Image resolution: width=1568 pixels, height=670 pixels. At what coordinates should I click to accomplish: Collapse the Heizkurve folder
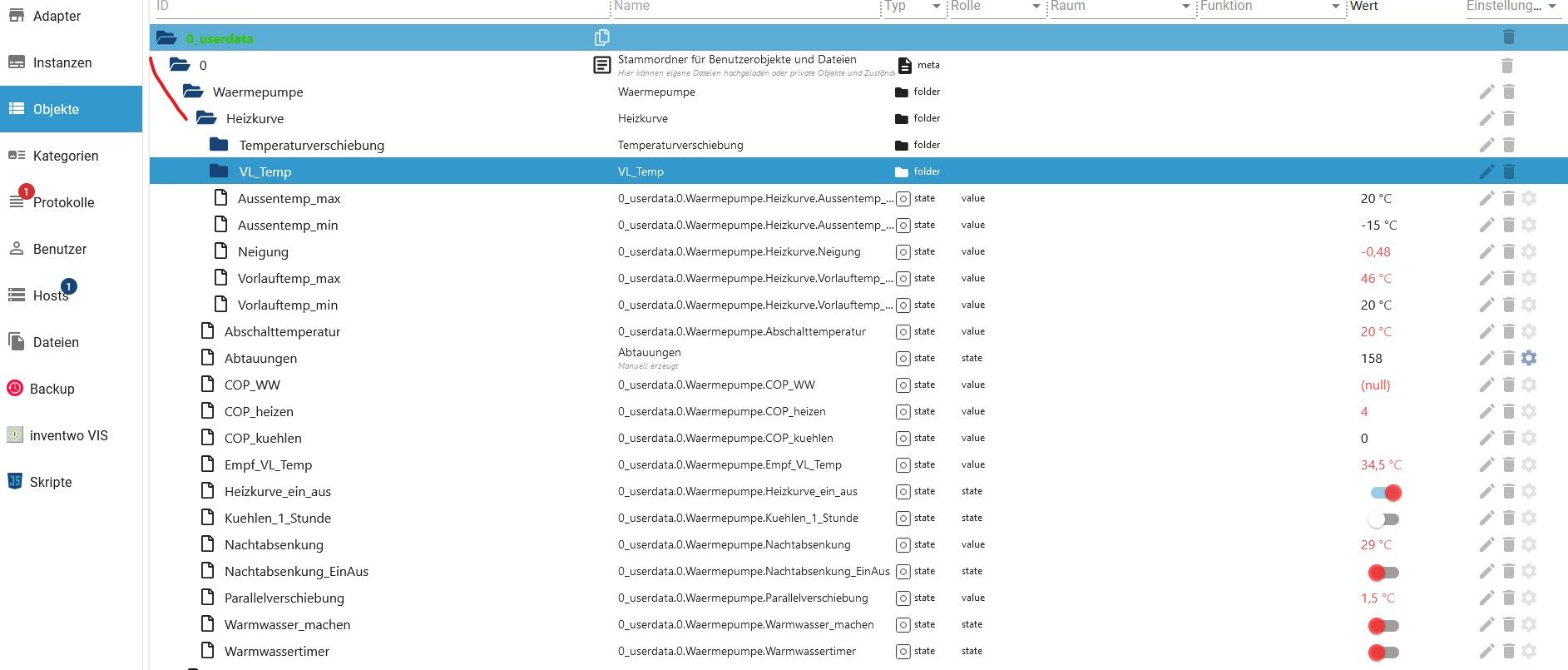tap(206, 117)
